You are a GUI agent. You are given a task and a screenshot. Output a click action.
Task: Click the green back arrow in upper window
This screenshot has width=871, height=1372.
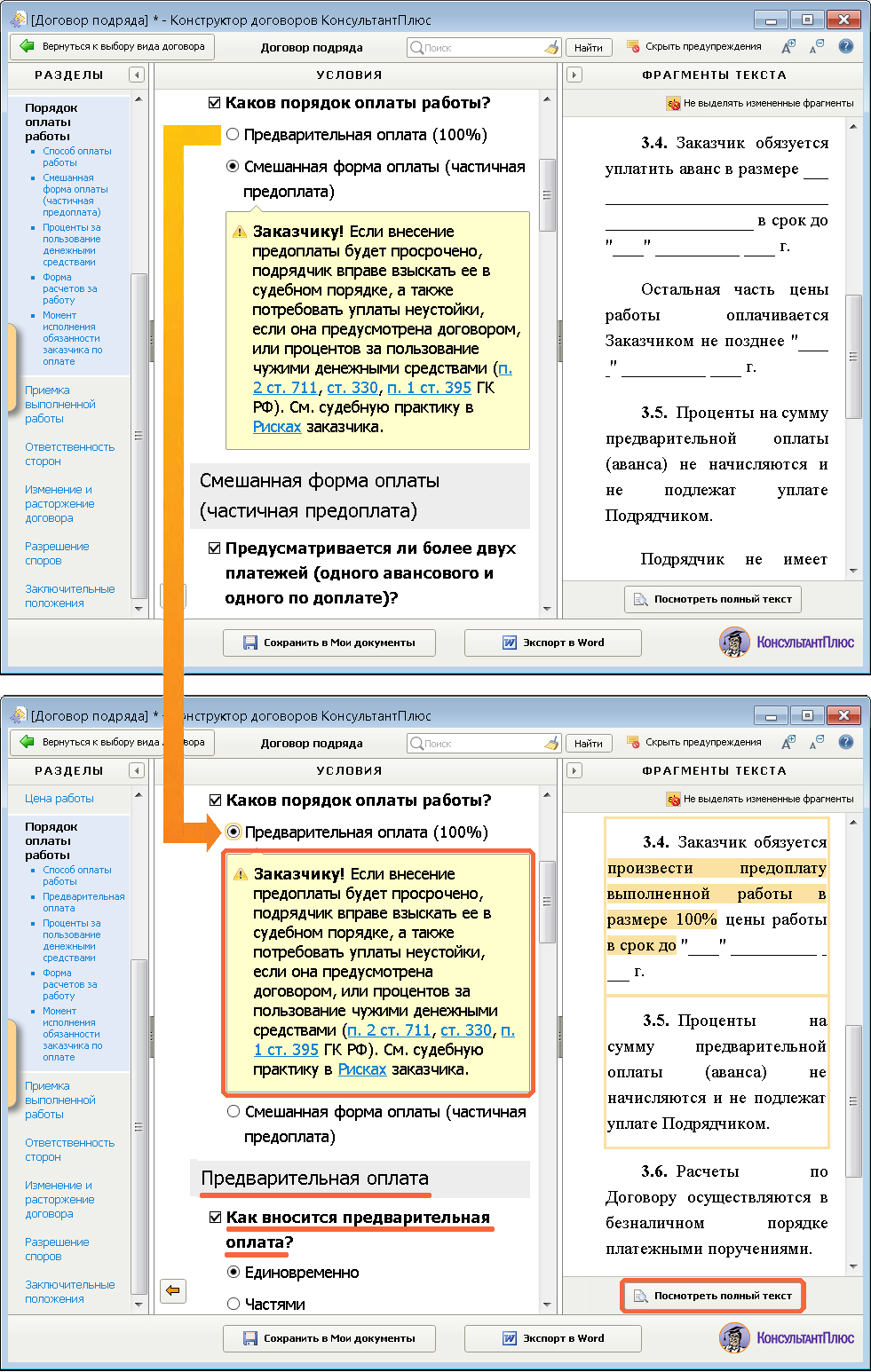pyautogui.click(x=26, y=46)
